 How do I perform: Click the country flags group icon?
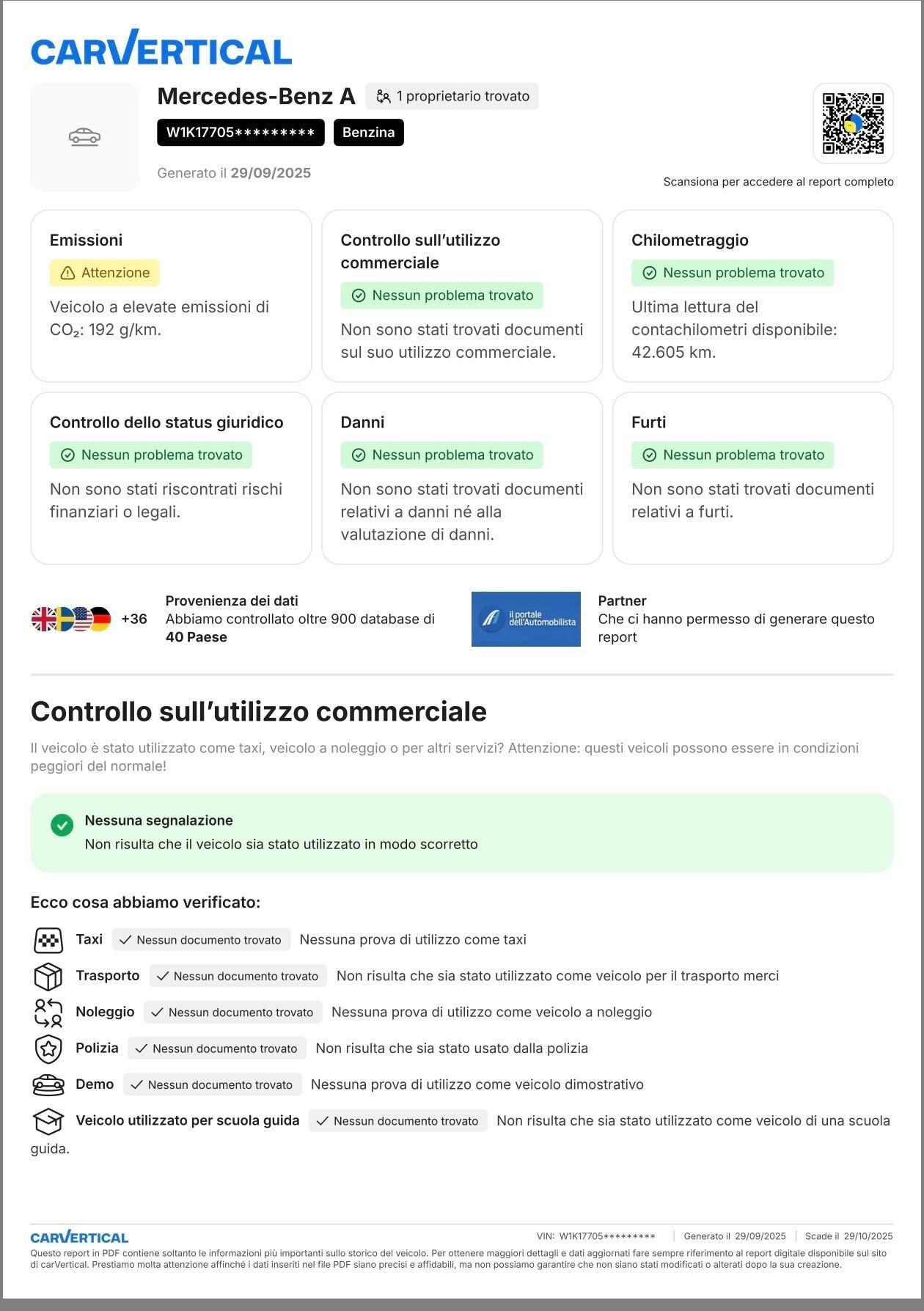tap(71, 619)
